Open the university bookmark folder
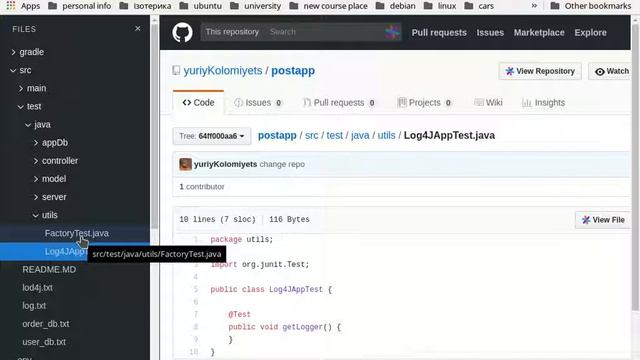Viewport: 640px width, 360px height. pos(256,6)
